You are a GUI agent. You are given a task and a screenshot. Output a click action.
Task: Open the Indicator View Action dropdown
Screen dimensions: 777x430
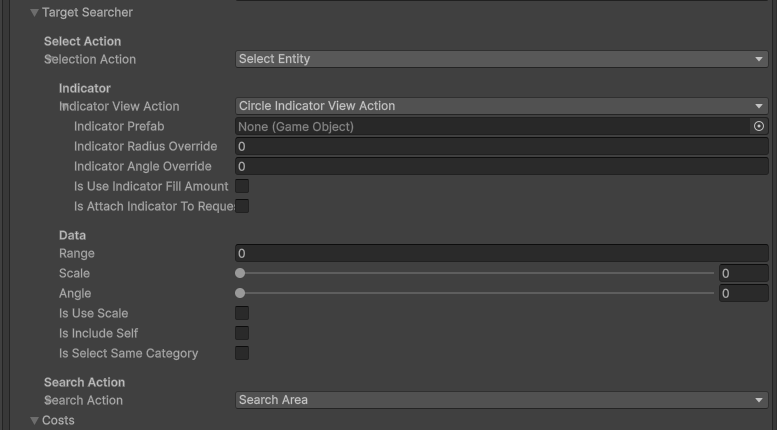501,106
